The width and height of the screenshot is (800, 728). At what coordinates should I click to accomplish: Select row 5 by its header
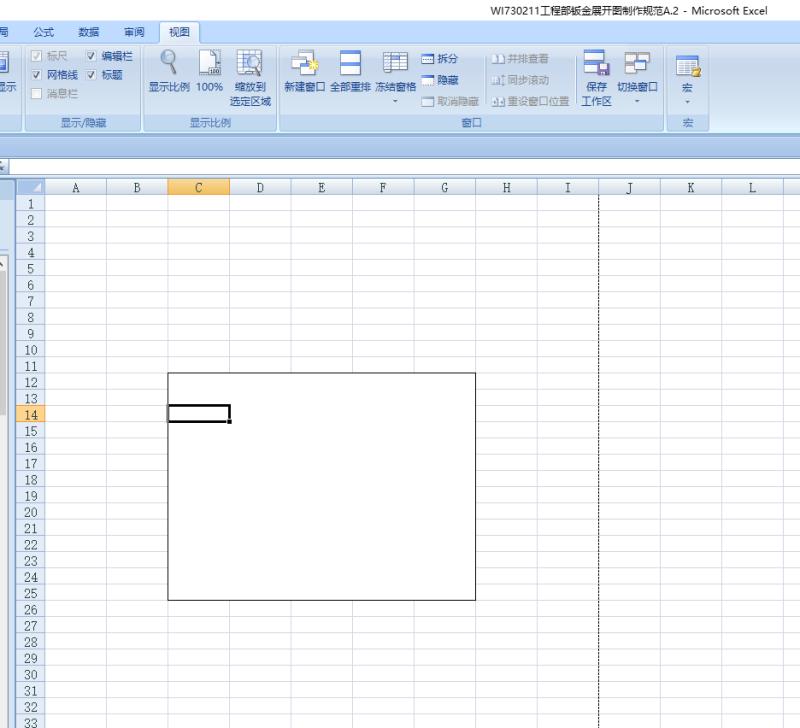(x=31, y=268)
